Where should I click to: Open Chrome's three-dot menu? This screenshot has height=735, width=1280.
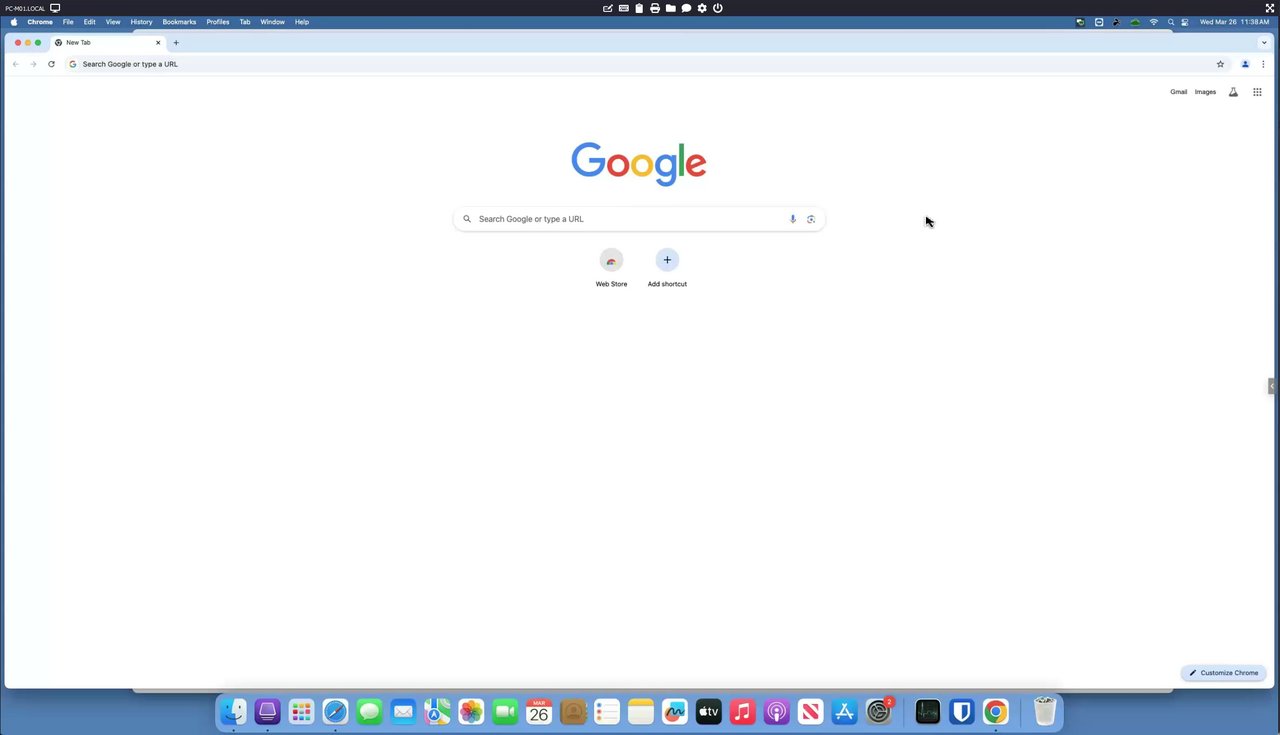[1263, 64]
